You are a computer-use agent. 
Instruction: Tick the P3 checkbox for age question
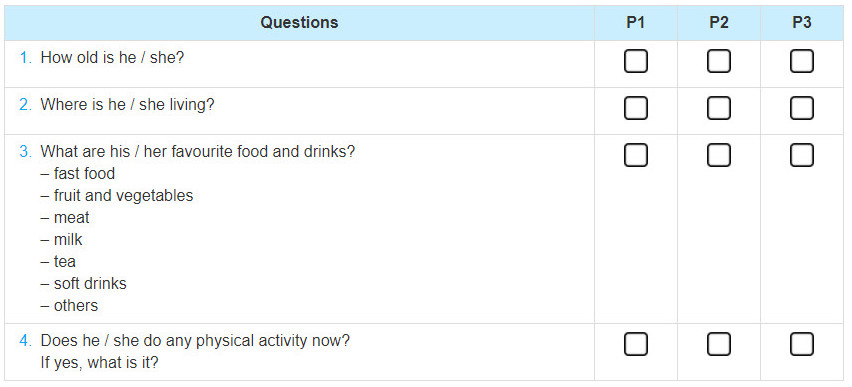(x=801, y=61)
